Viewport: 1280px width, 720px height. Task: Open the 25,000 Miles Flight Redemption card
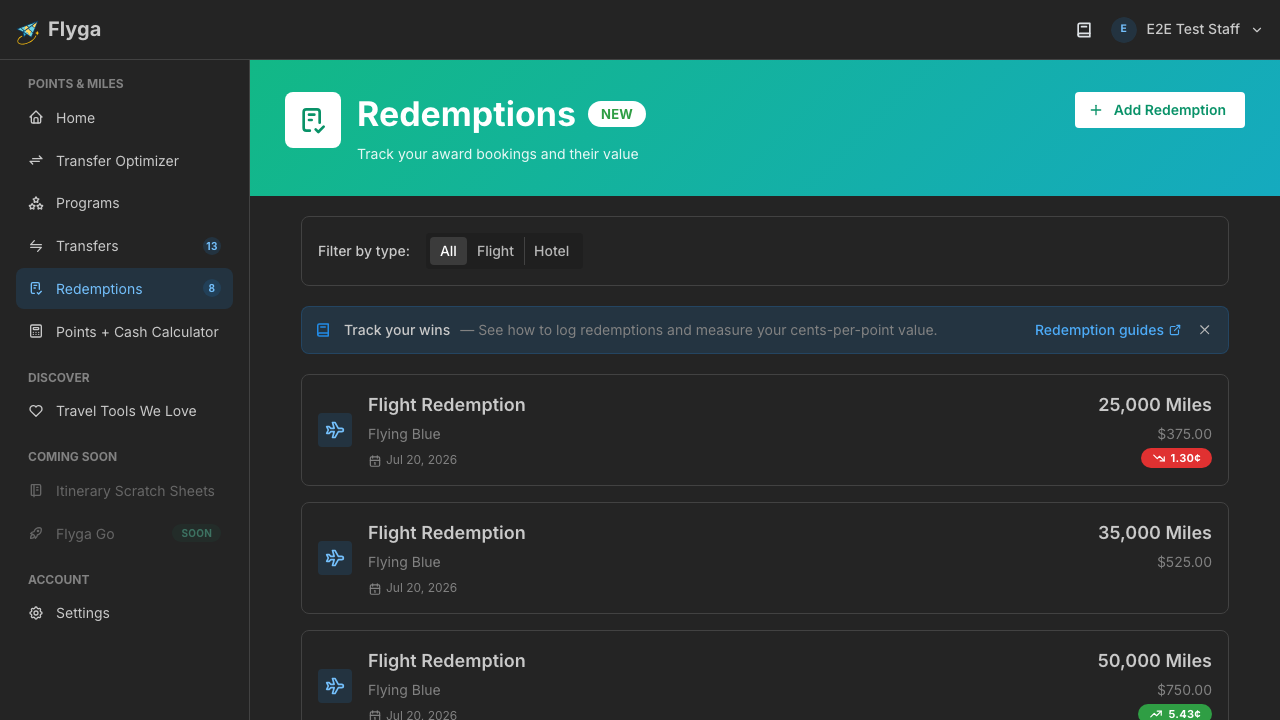[765, 430]
